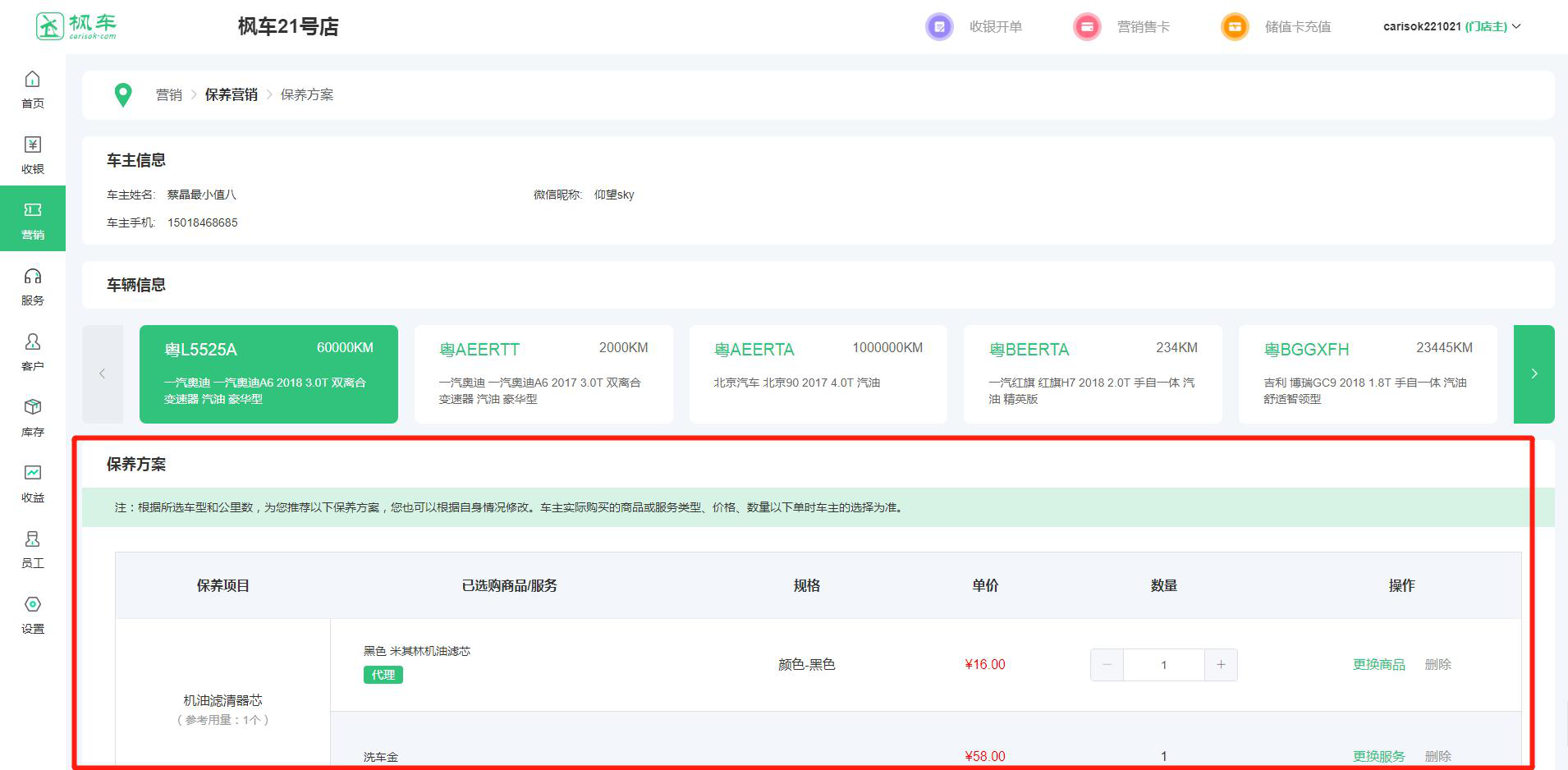
Task: Click the 操作 column header
Action: click(x=1402, y=585)
